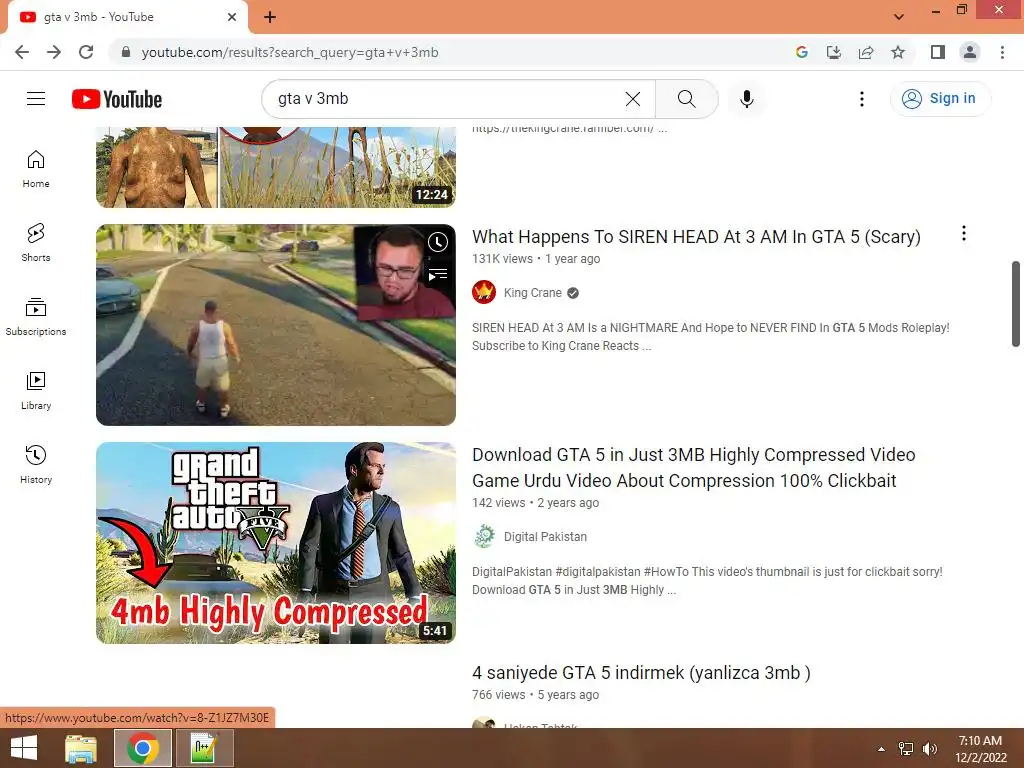The image size is (1024, 768).
Task: Open YouTube settings three-dot menu near Sign in
Action: point(861,99)
